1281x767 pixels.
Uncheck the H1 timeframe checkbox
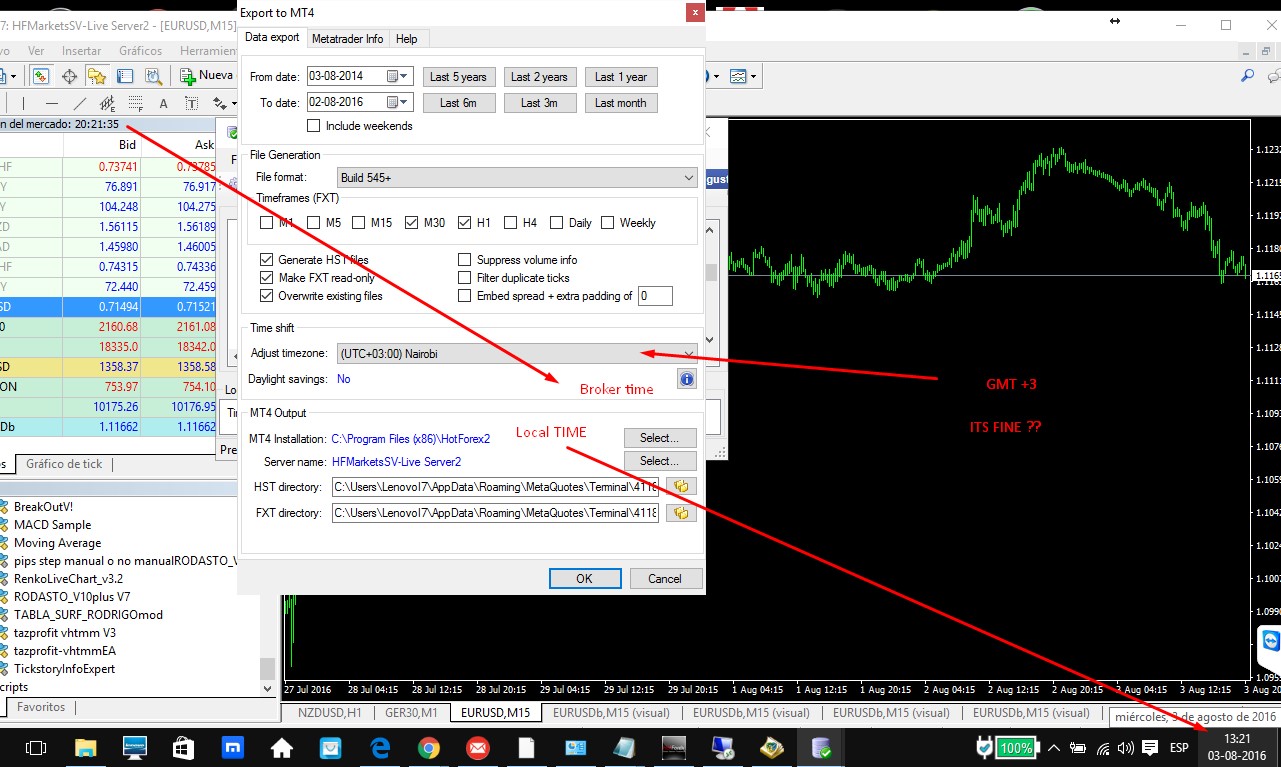tap(465, 223)
